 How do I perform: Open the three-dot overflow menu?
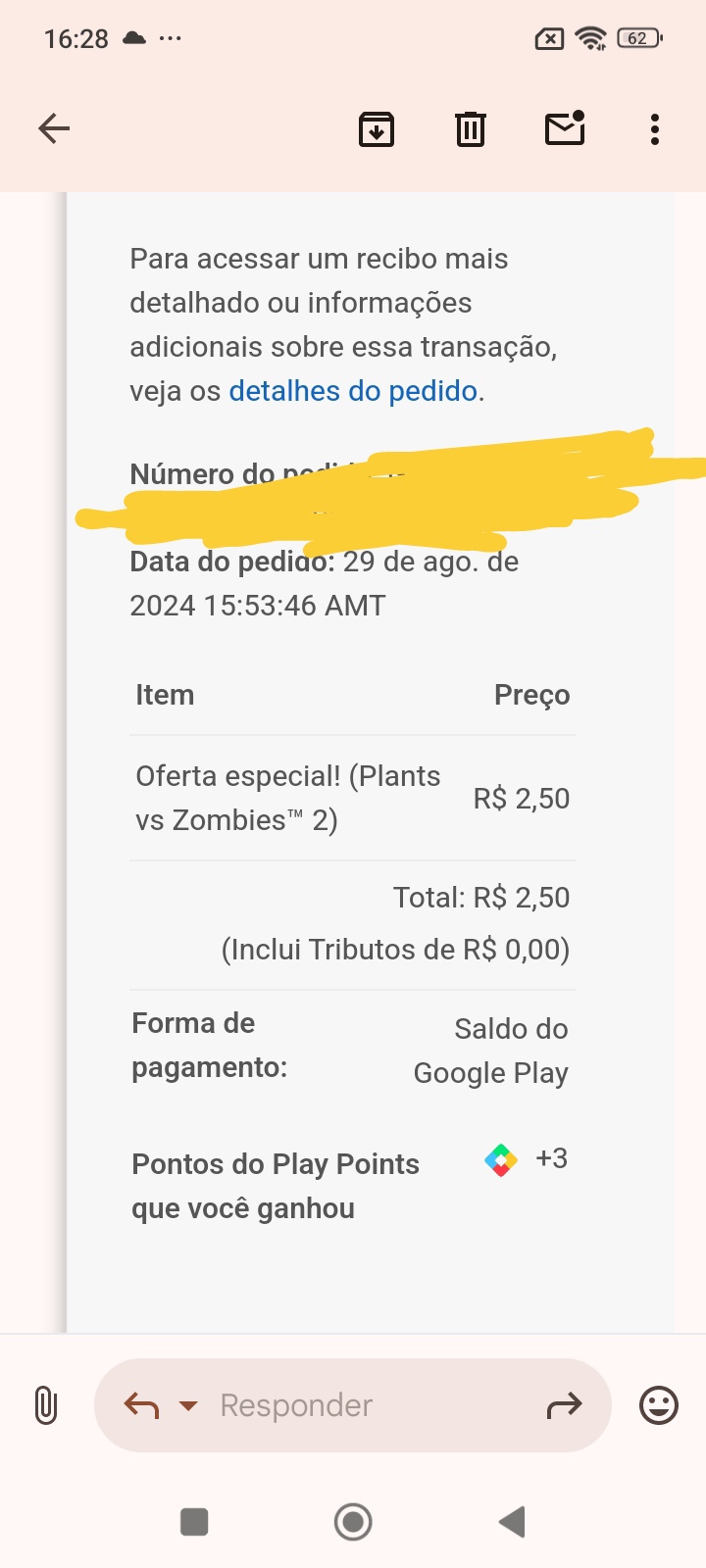click(x=655, y=128)
